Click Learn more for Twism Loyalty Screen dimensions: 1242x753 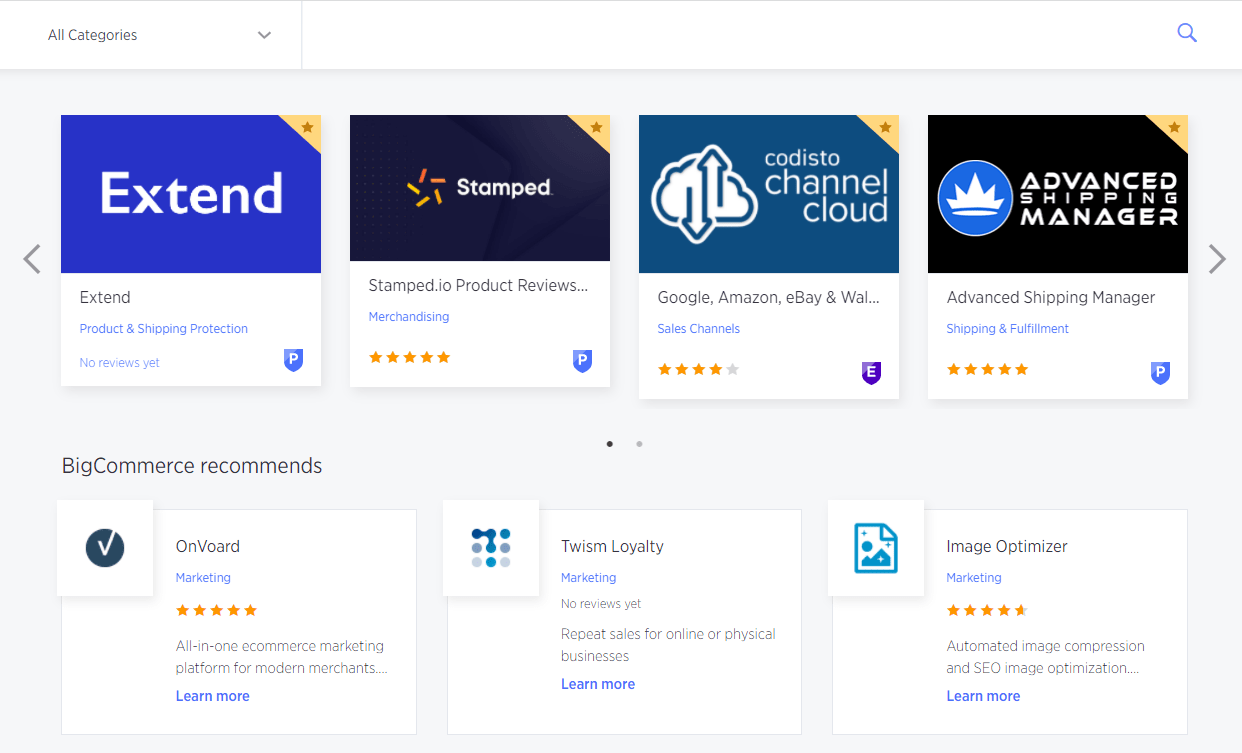pos(598,684)
